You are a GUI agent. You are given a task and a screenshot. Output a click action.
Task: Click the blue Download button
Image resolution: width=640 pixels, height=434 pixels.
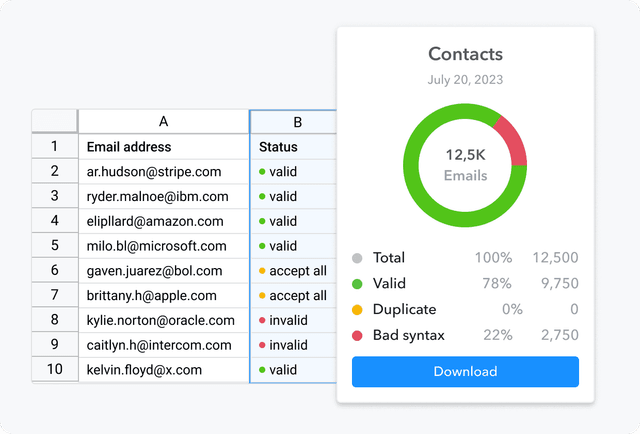465,372
